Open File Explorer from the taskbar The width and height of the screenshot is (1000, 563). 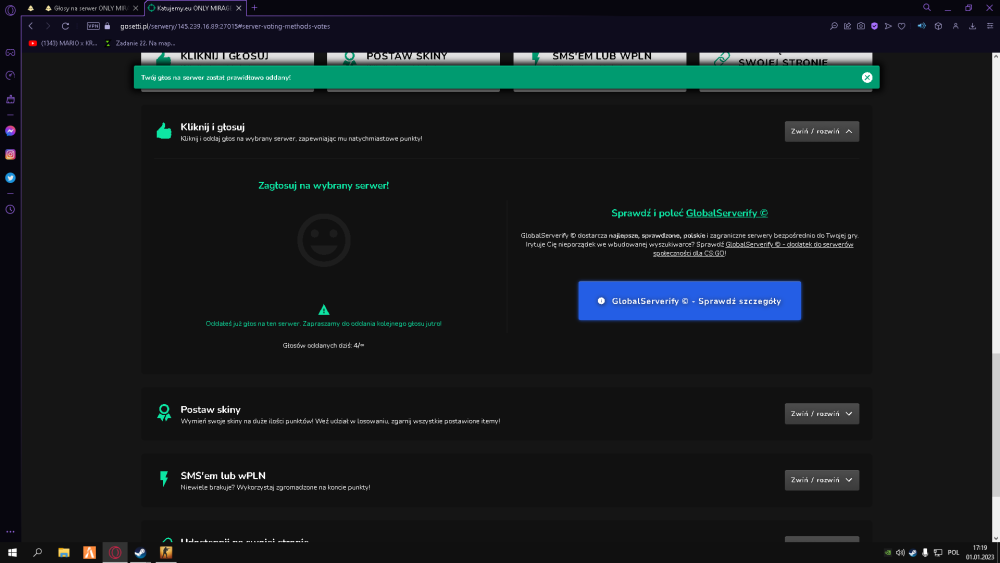coord(64,553)
